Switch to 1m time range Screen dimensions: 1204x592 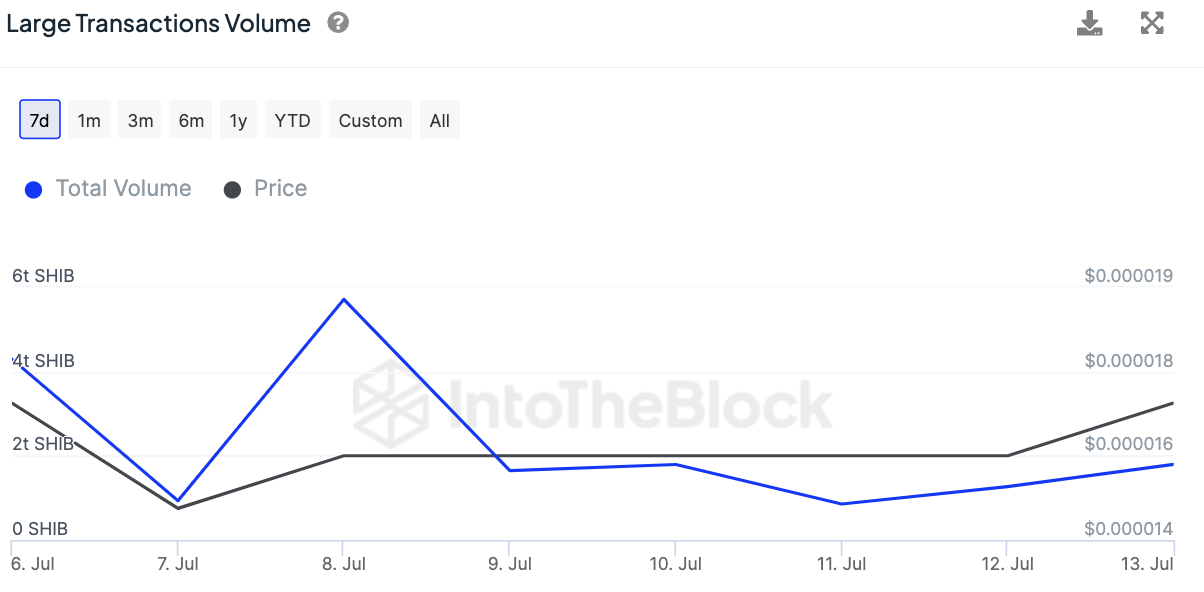[x=89, y=120]
